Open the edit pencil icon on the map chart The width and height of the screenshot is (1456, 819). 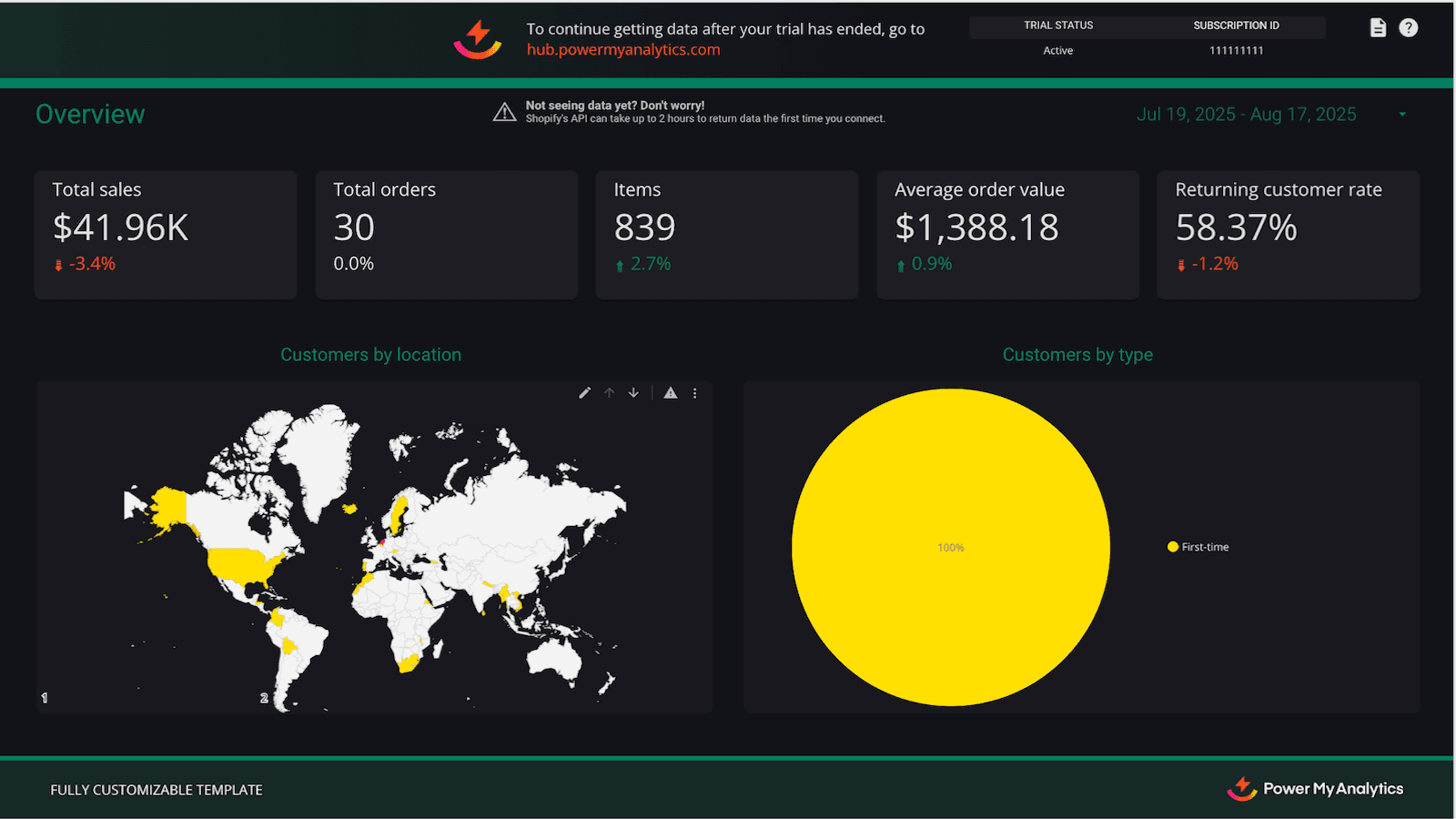[583, 392]
